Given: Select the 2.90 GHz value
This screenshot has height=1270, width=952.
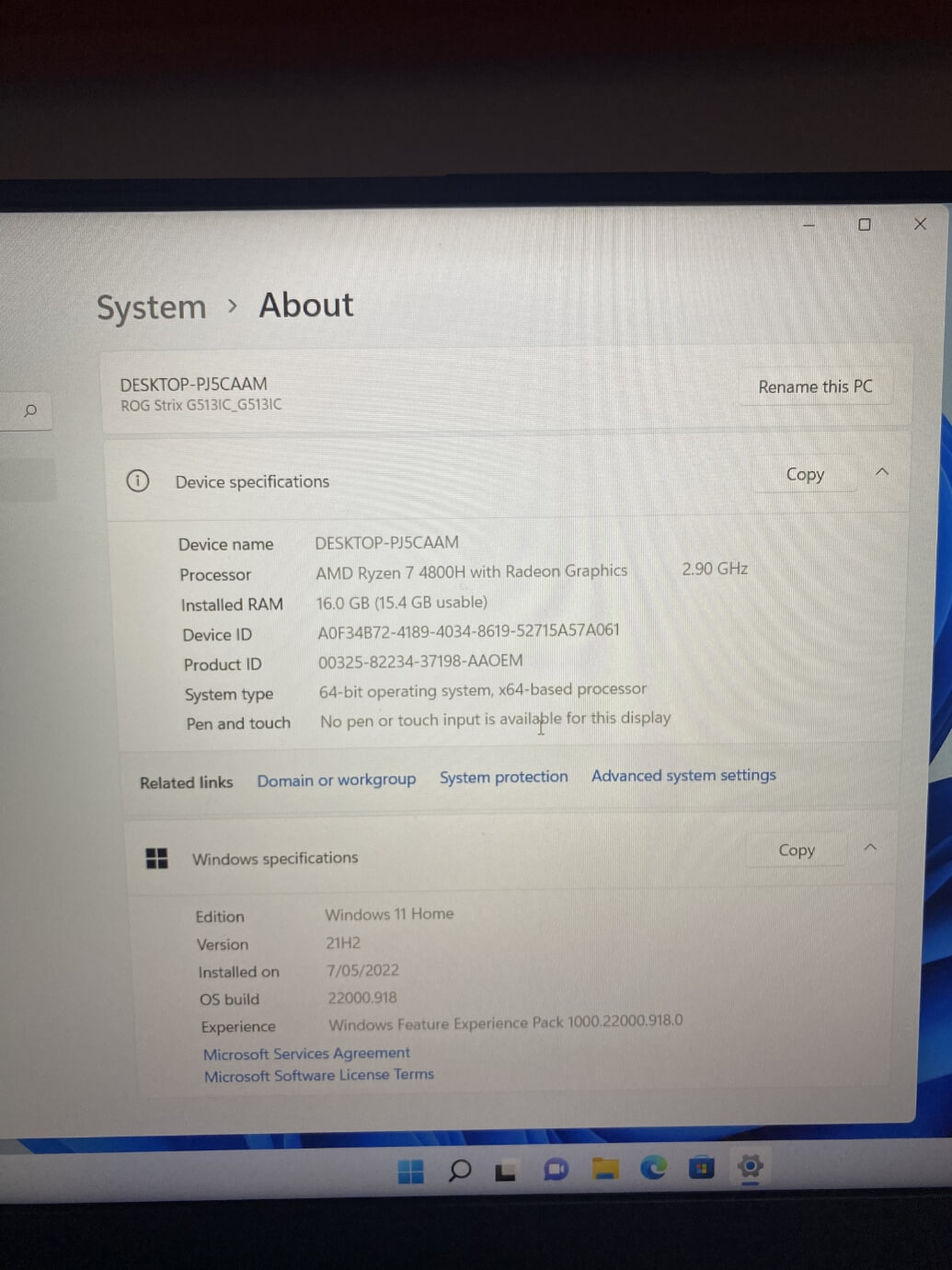Looking at the screenshot, I should (715, 569).
